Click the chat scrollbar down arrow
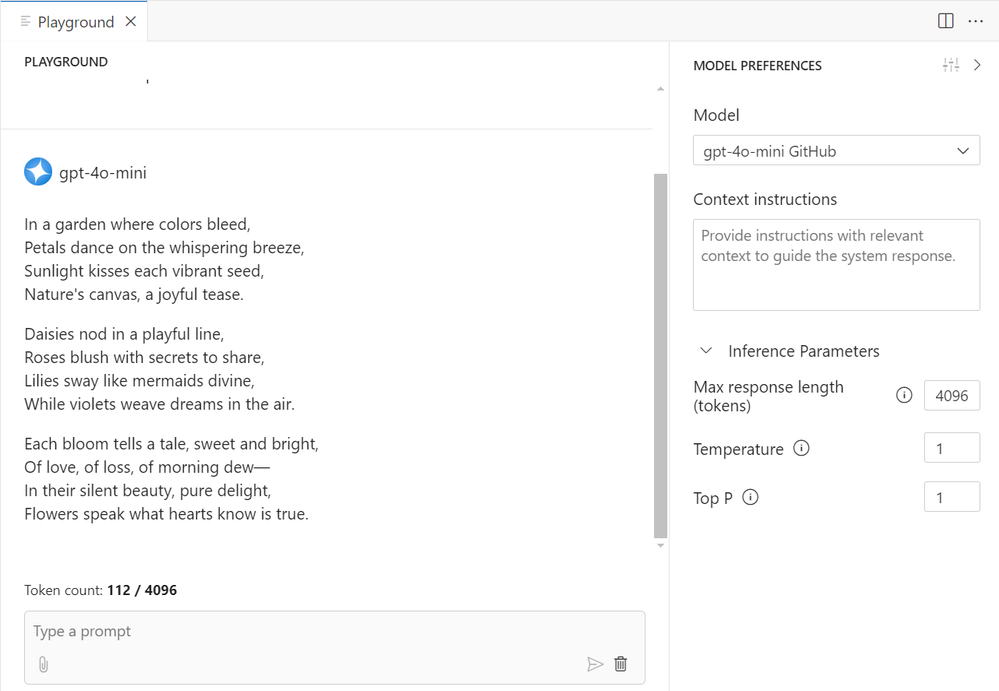The image size is (999, 691). (x=660, y=546)
